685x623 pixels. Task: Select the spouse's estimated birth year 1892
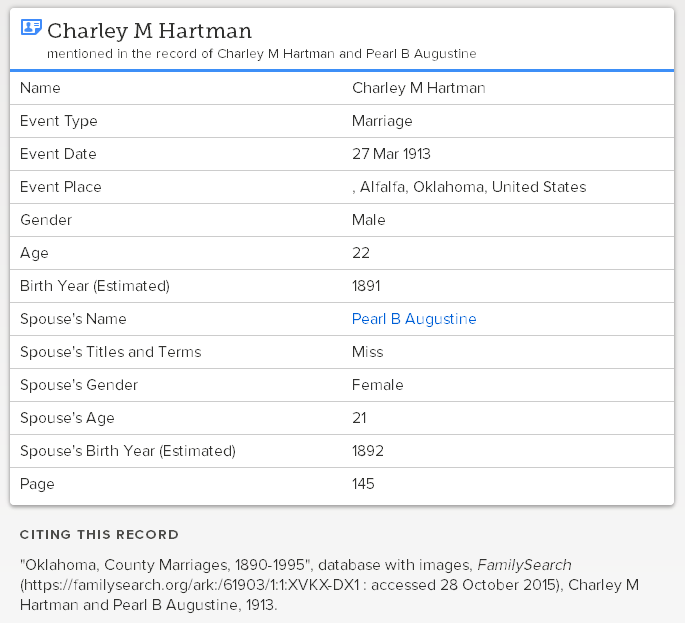[x=367, y=451]
